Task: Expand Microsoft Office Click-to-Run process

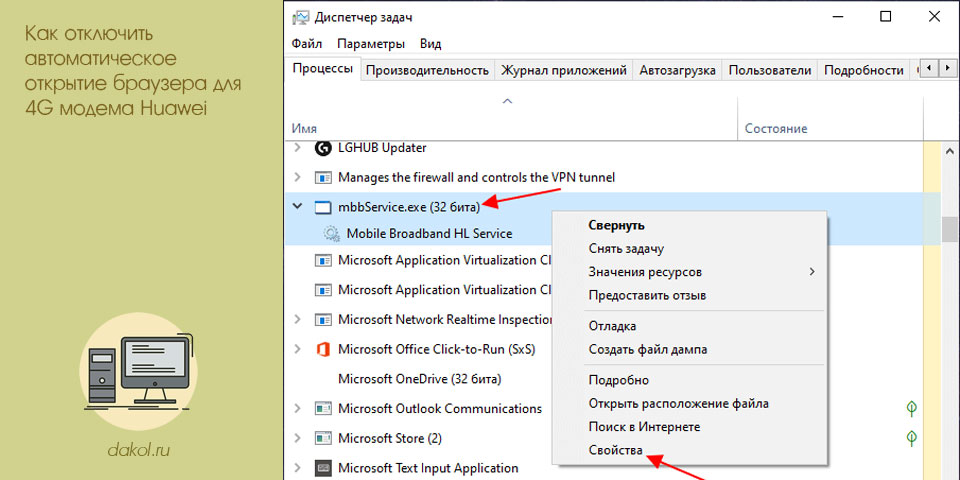Action: pos(298,349)
